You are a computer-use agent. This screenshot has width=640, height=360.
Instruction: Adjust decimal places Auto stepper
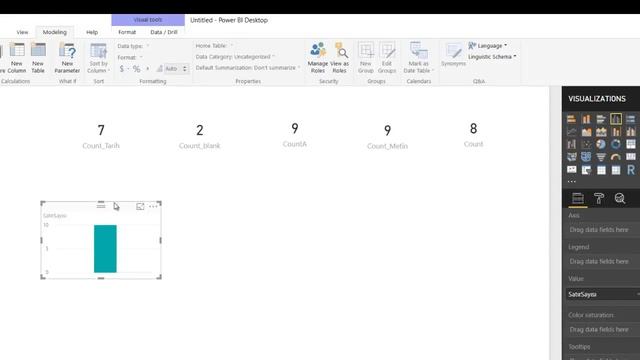185,69
